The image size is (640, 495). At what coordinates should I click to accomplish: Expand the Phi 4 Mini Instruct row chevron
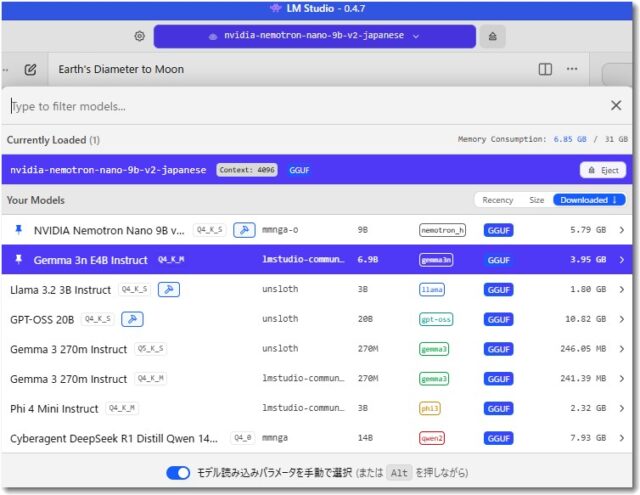621,409
